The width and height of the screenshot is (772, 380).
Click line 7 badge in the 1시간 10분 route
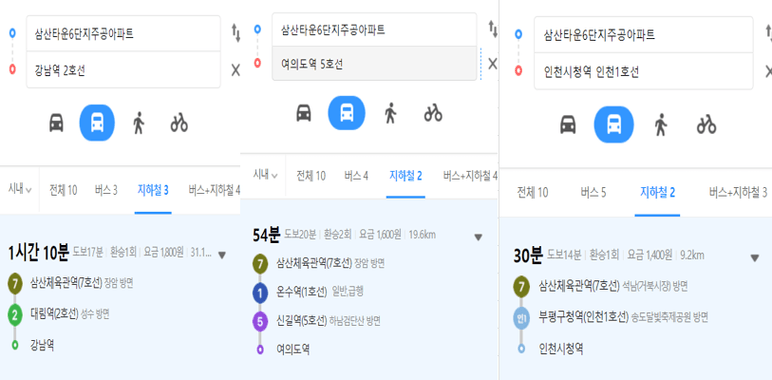click(x=15, y=284)
